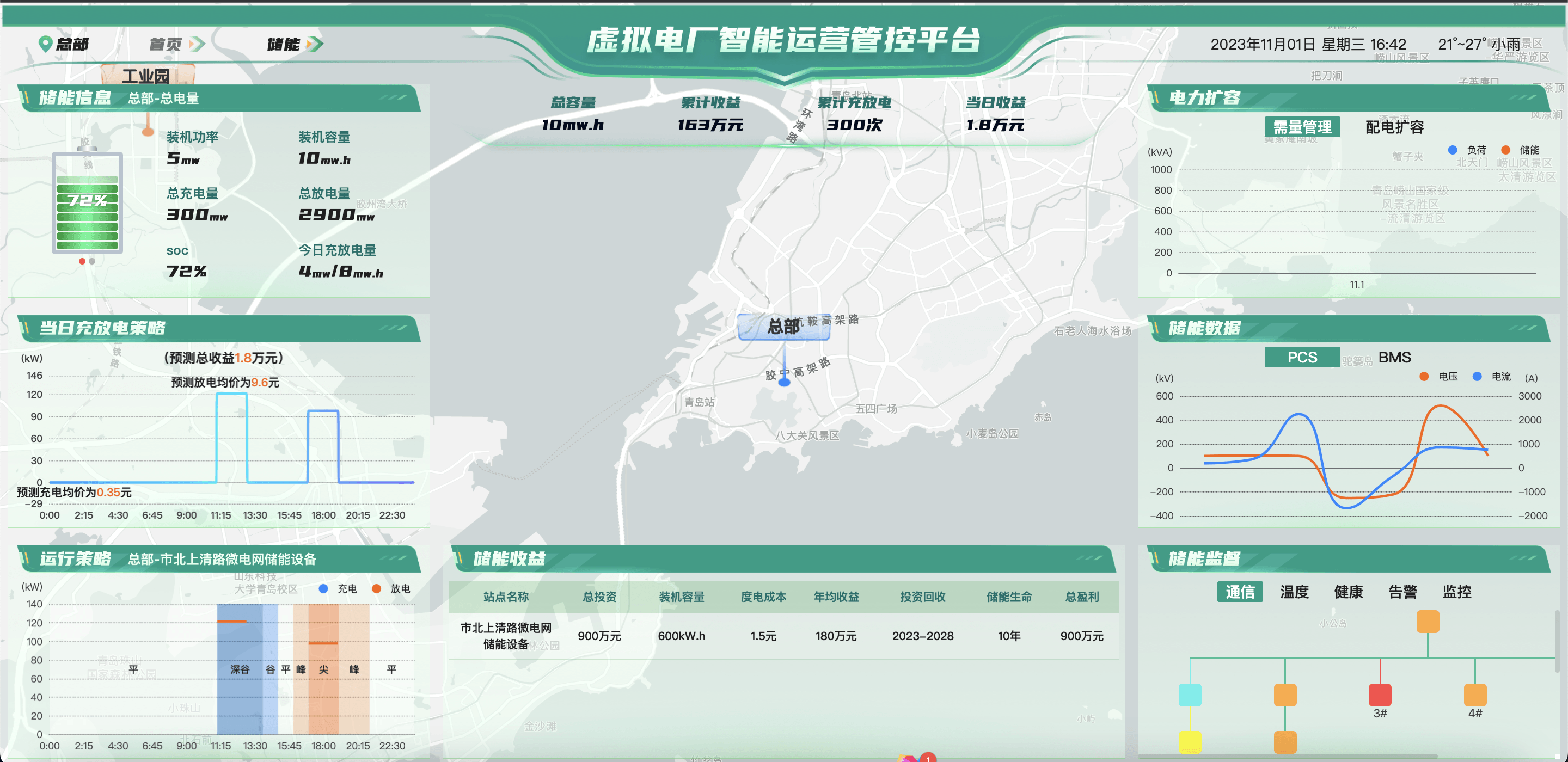Toggle the 储能 legend in 电力扩容 chart
This screenshot has height=762, width=1568.
1520,150
